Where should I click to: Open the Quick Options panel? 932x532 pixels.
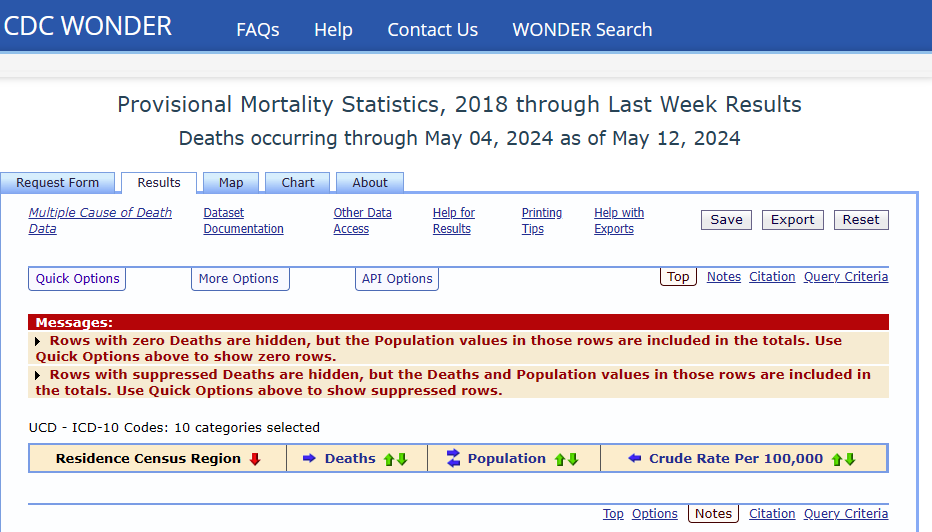point(77,279)
